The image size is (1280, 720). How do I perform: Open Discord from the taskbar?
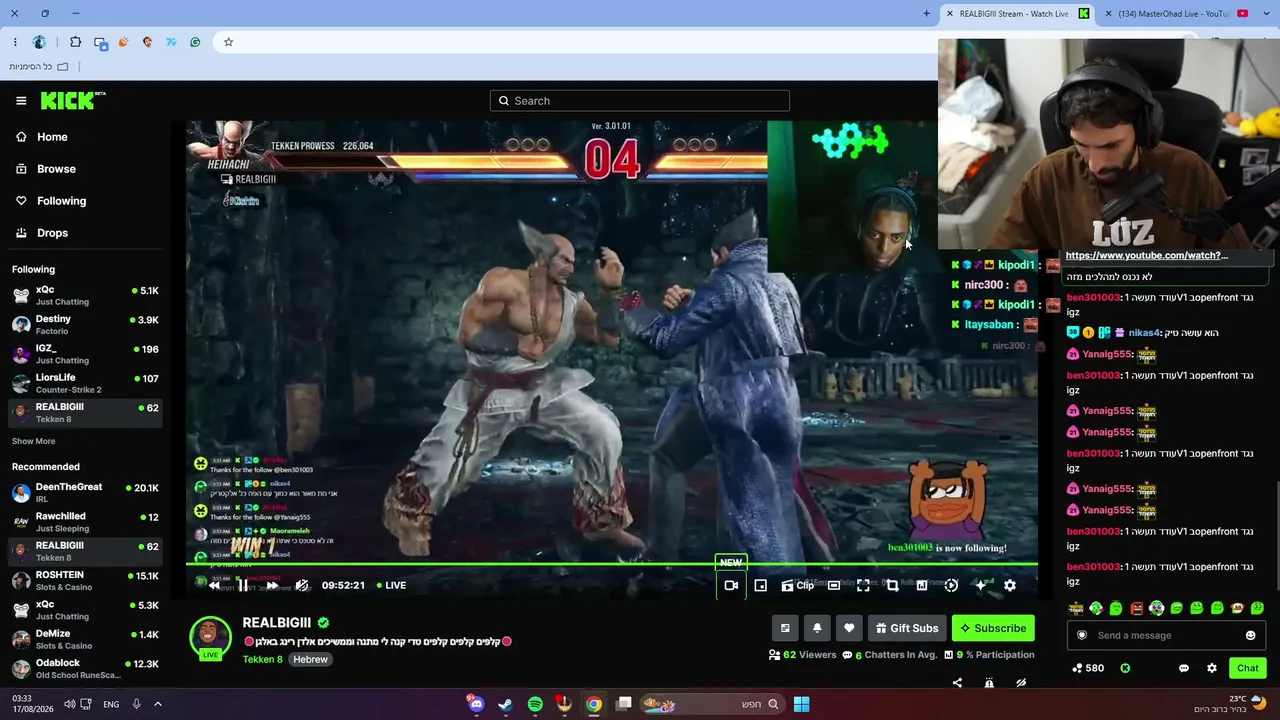476,704
